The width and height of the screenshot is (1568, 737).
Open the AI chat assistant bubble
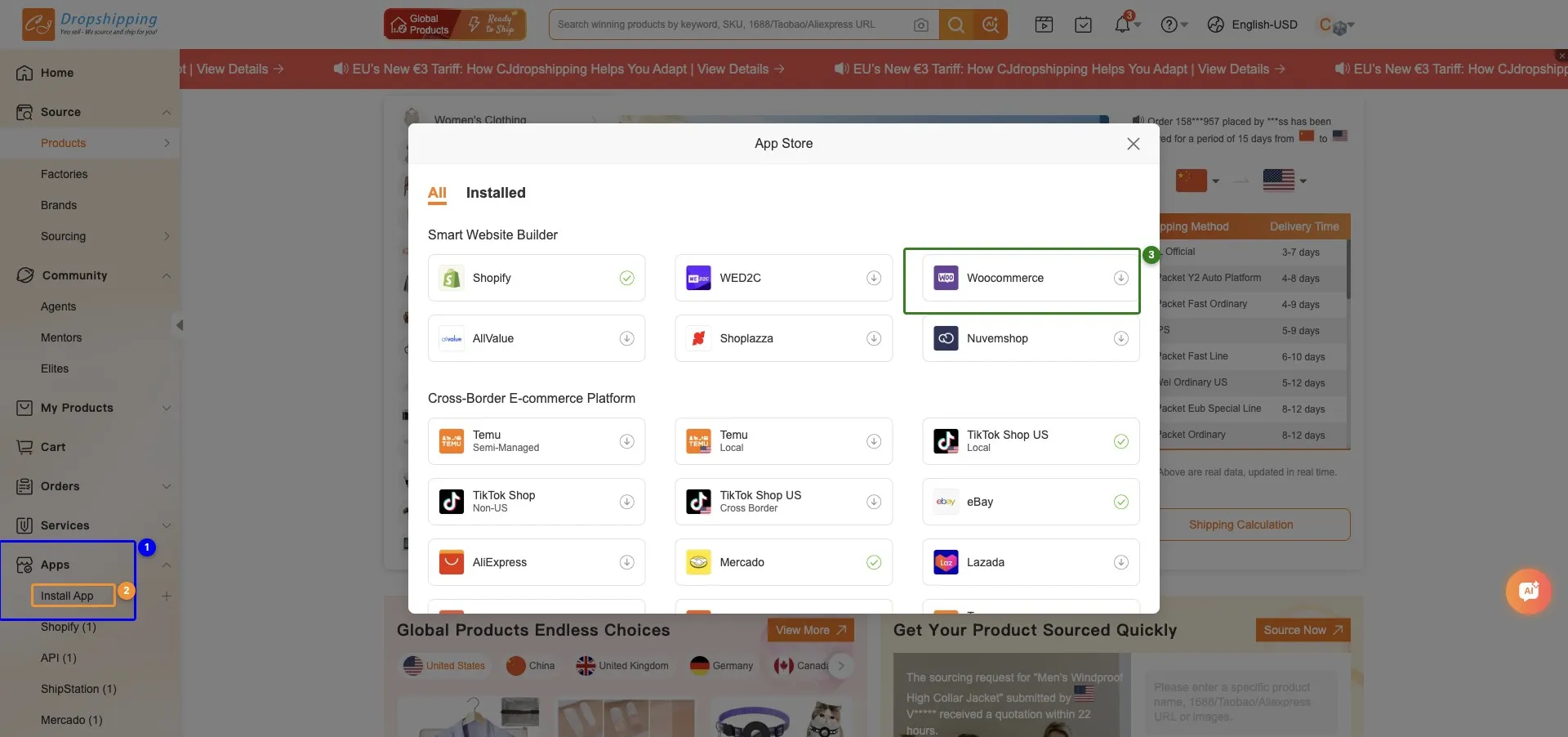click(x=1529, y=591)
